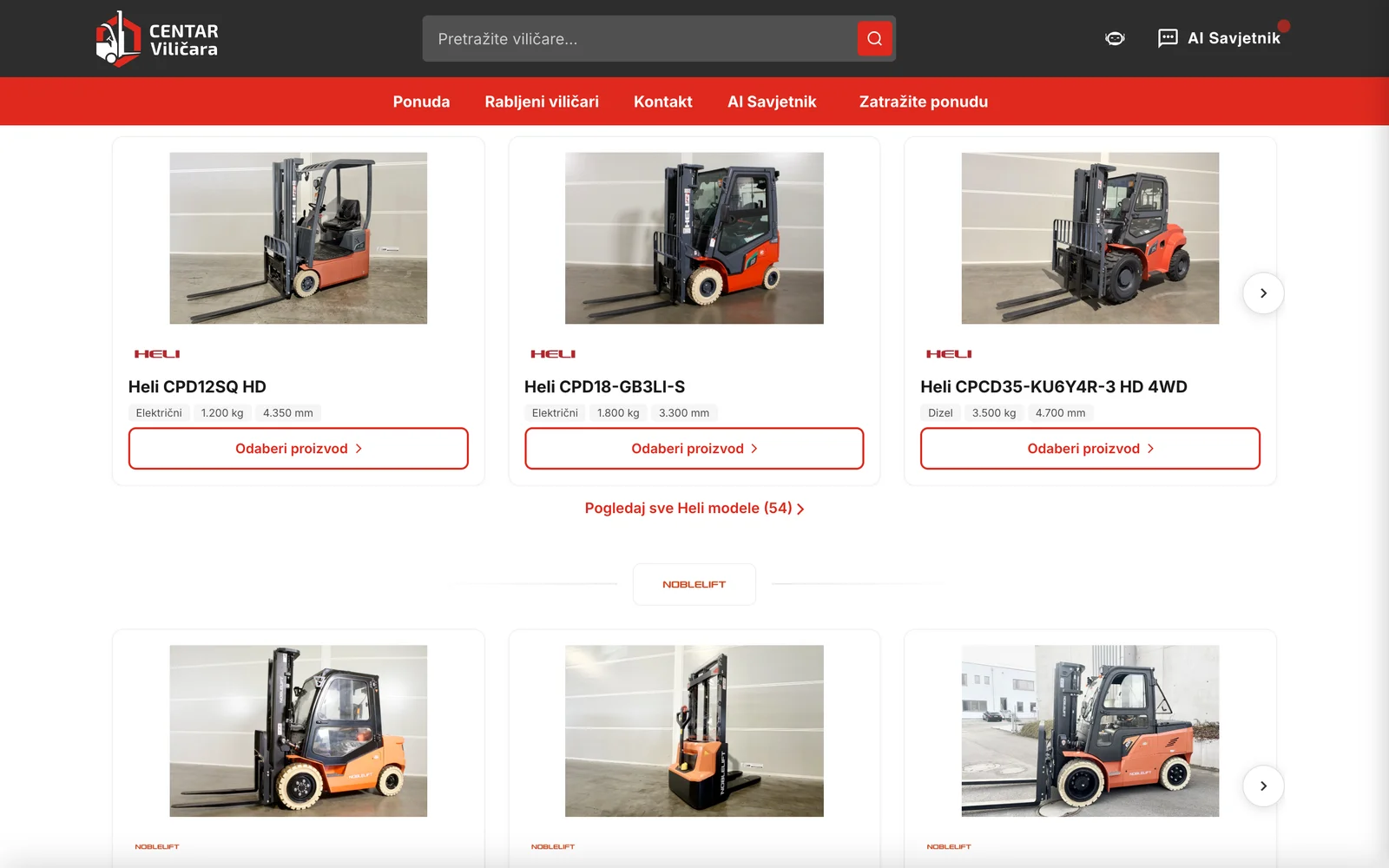Click the Dizel fuel type tag
Viewport: 1389px width, 868px height.
940,413
